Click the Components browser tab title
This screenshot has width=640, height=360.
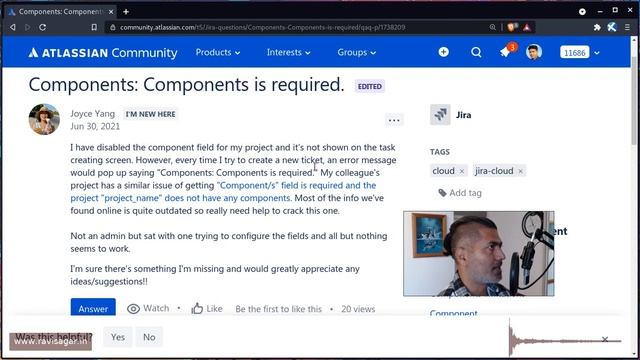tap(60, 12)
